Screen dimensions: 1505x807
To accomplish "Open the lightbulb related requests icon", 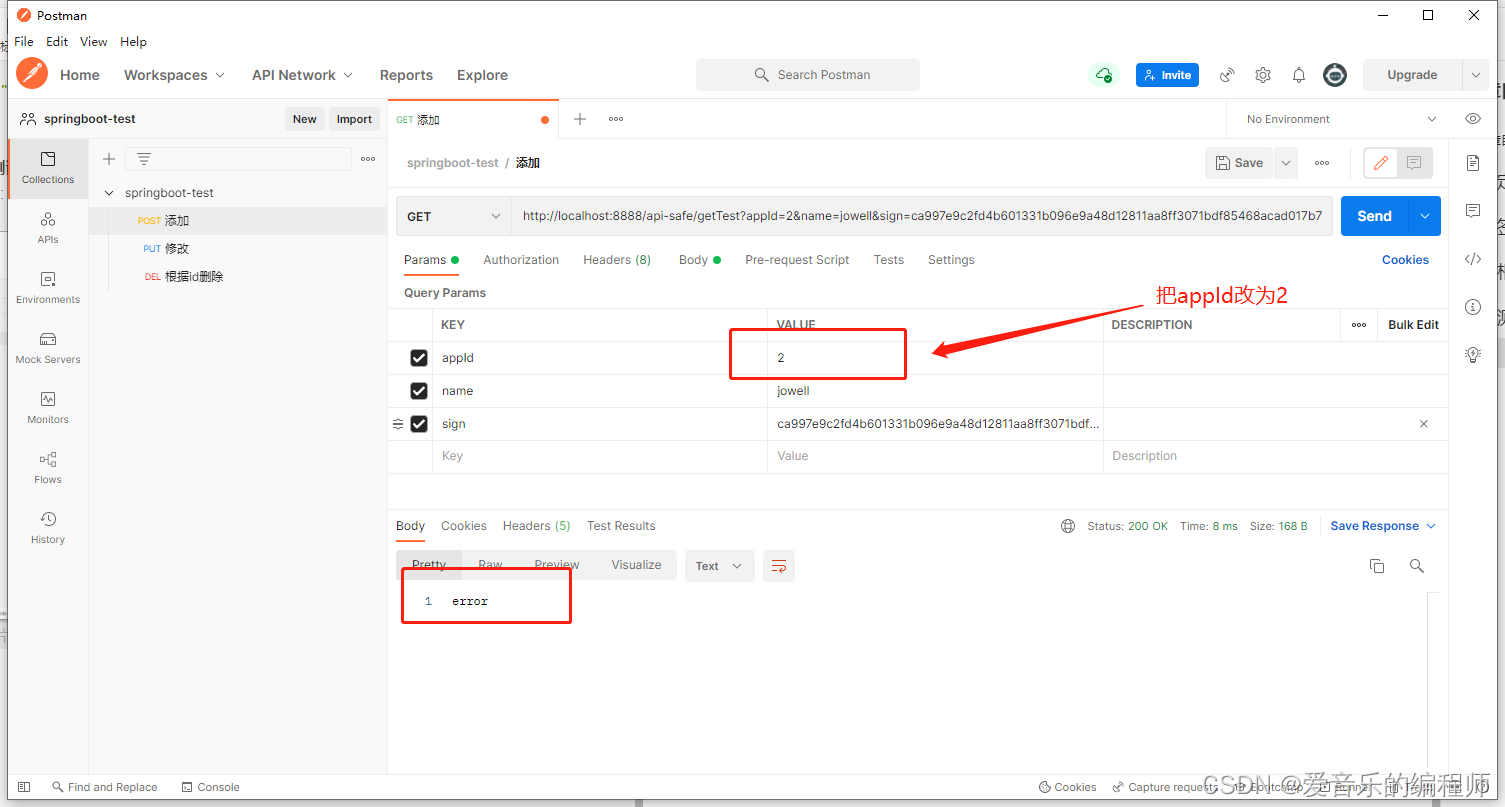I will (1473, 354).
